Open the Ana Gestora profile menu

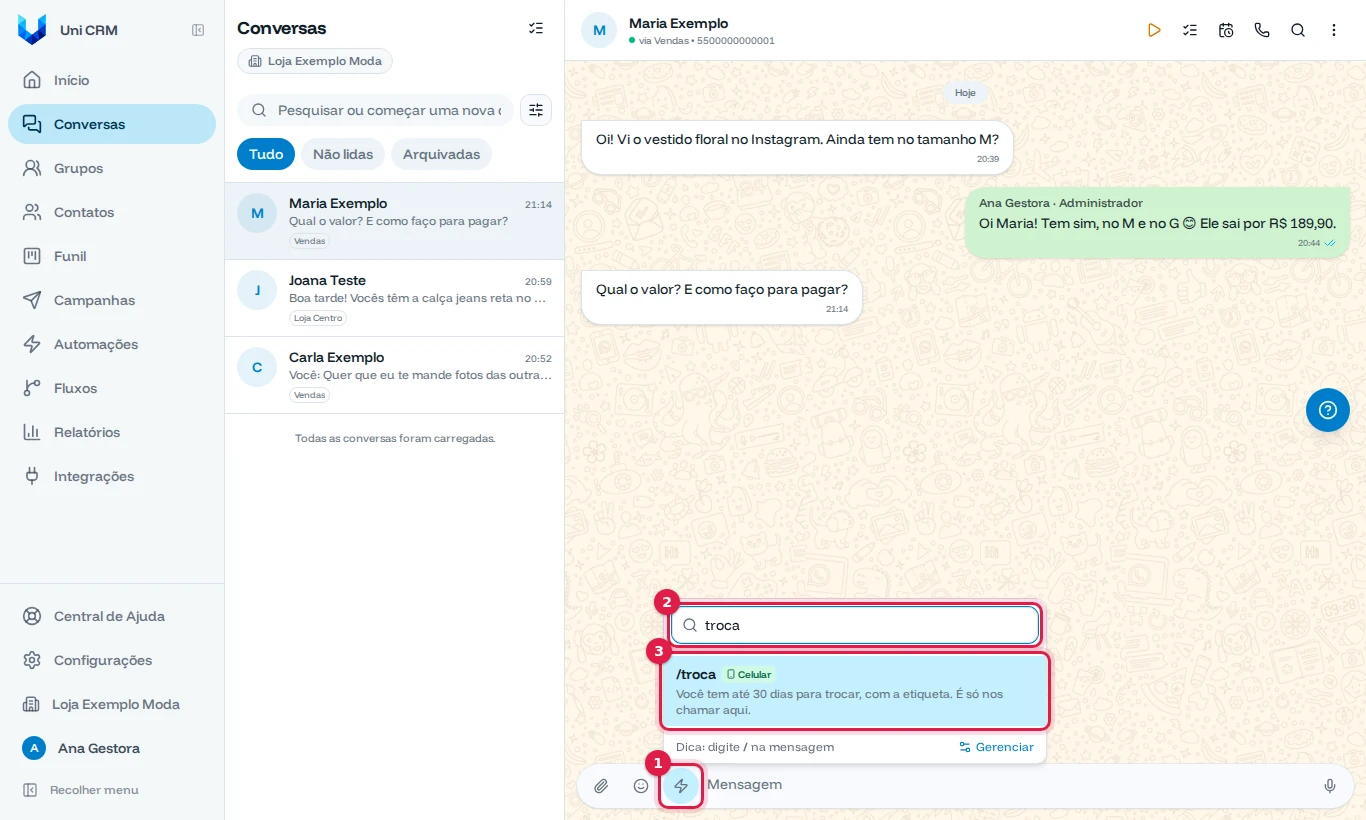point(112,748)
